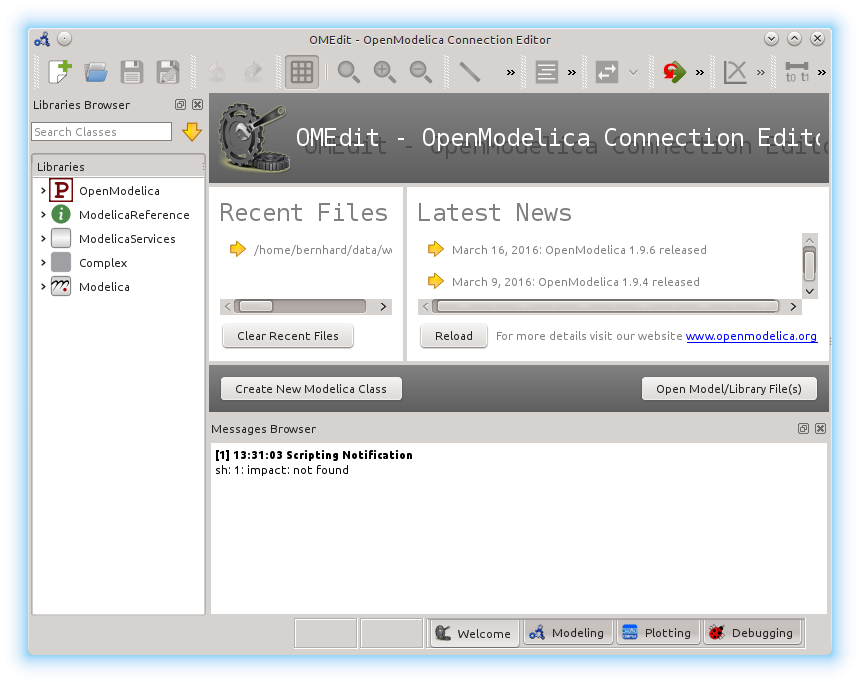Expand the Modelica library tree node
859x682 pixels.
43,287
